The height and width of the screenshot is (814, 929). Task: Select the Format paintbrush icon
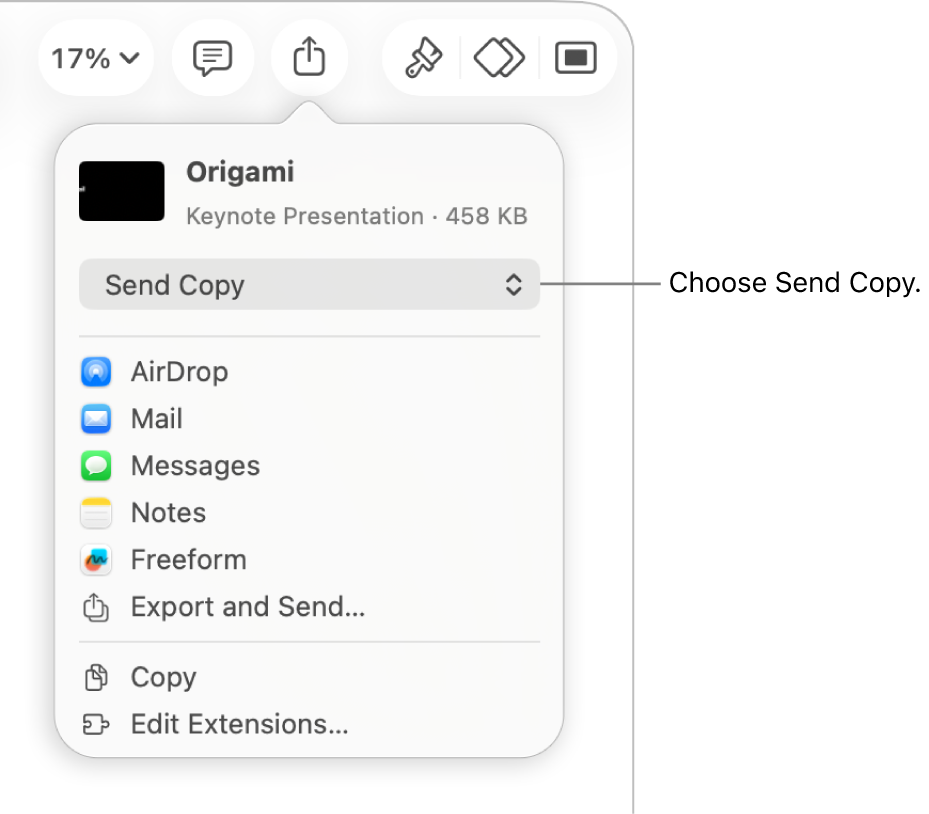pos(422,57)
